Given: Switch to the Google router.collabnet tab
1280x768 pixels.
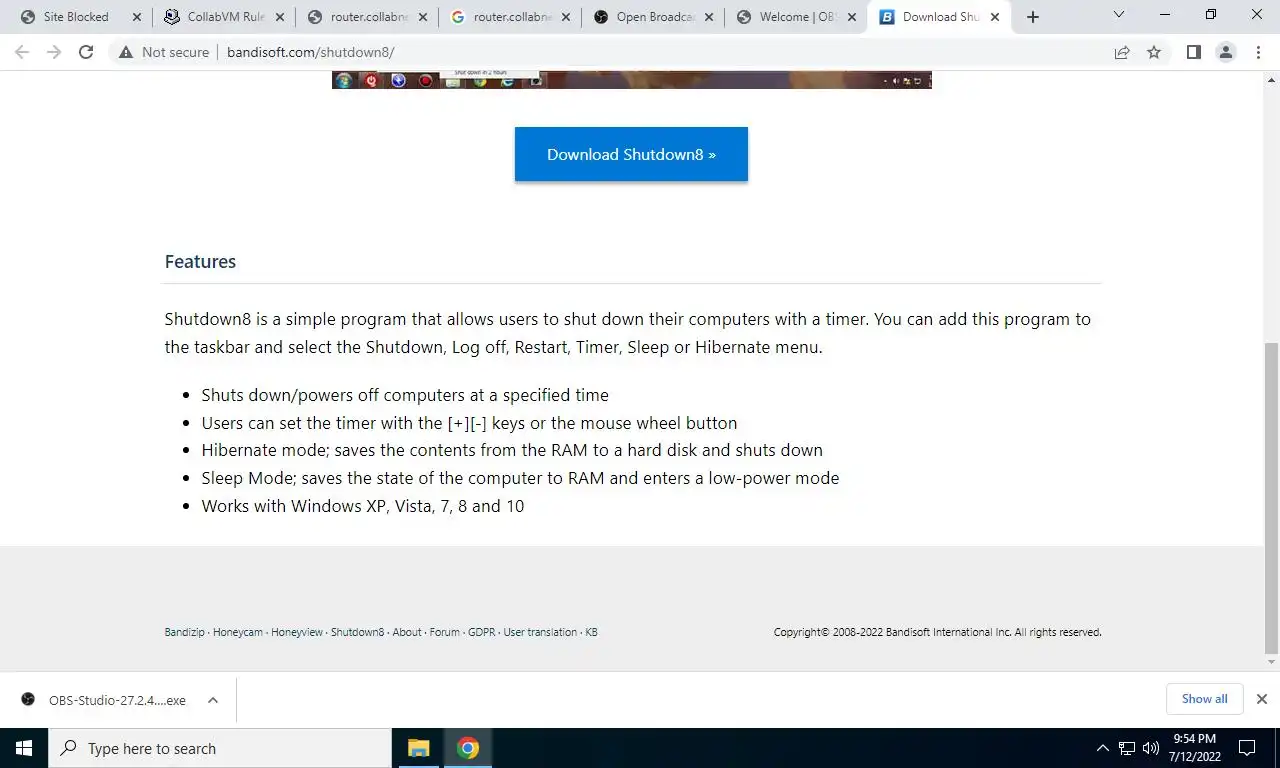Looking at the screenshot, I should point(510,17).
